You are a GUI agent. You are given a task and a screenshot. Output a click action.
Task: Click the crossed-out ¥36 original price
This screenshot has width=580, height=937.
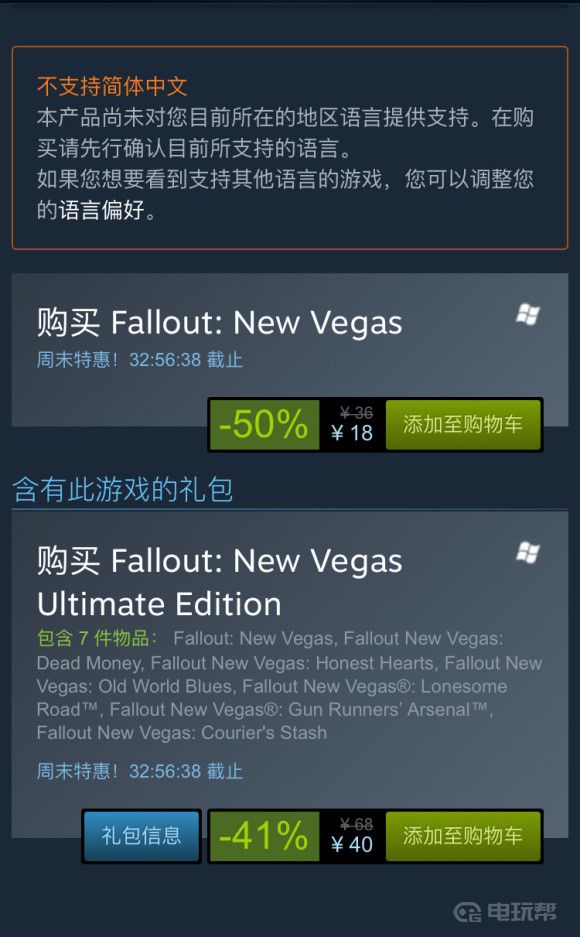[357, 412]
